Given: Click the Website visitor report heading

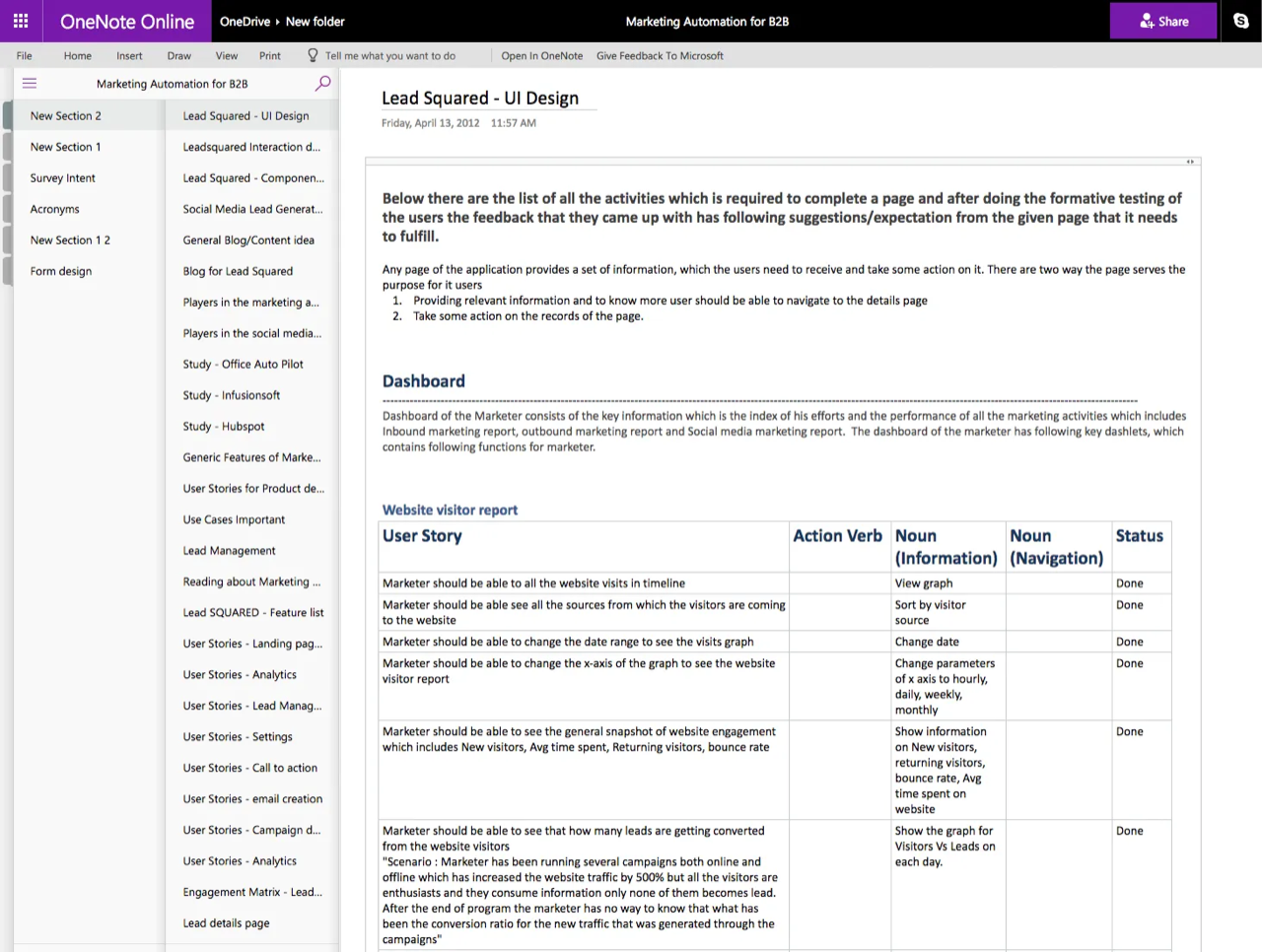Looking at the screenshot, I should 450,510.
